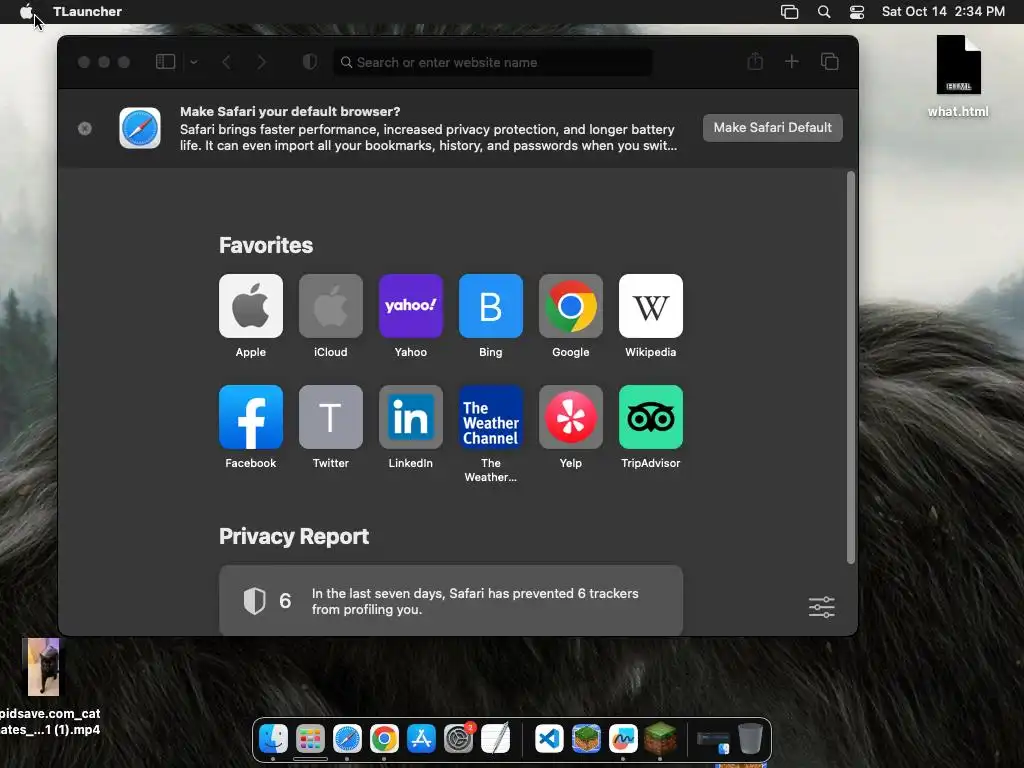Screen dimensions: 1024x768
Task: Open start page customization settings
Action: pos(822,607)
